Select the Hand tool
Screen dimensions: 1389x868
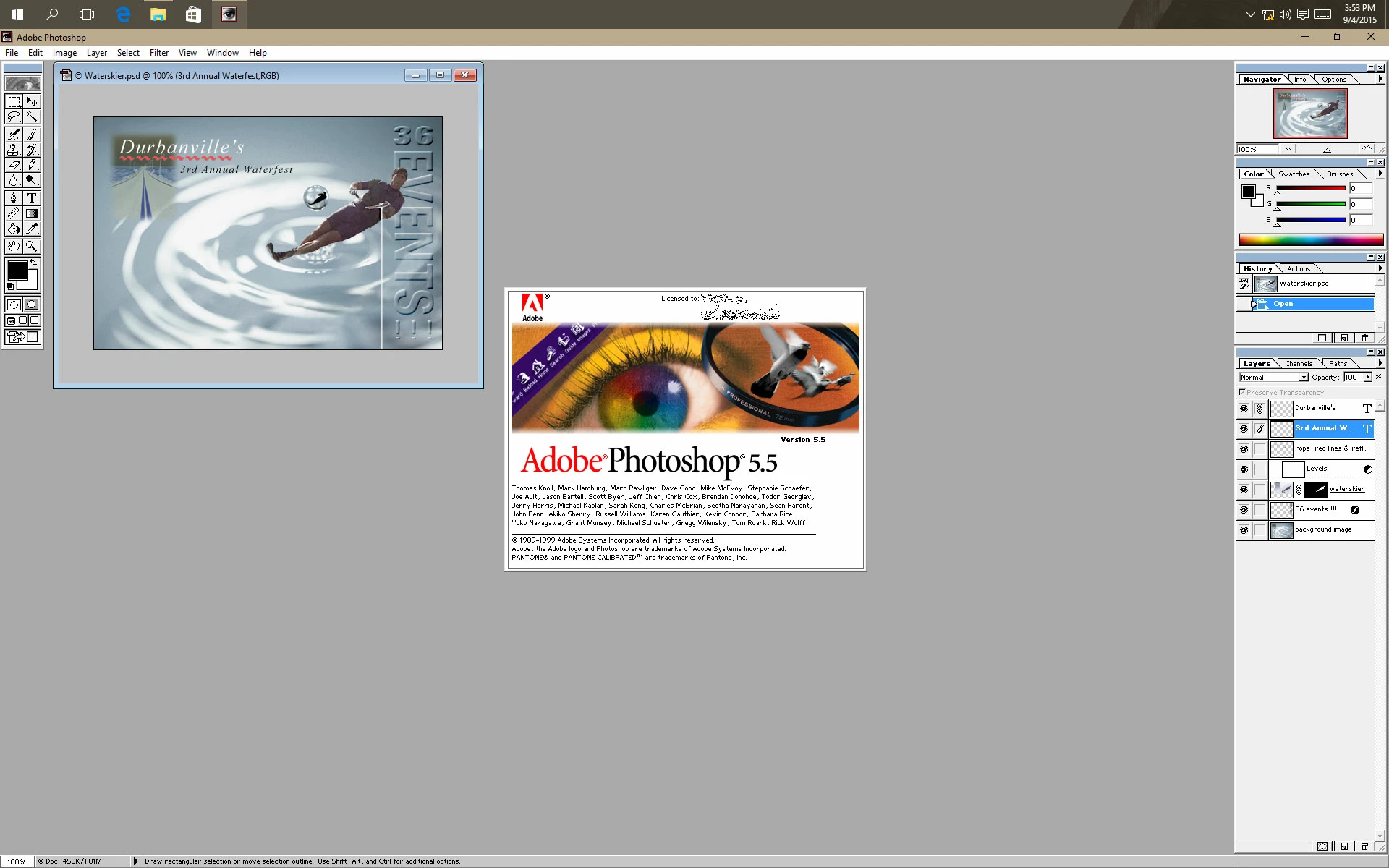14,246
